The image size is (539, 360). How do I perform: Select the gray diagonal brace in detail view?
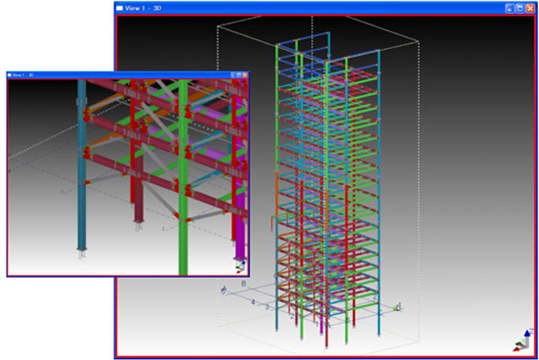coord(160,199)
